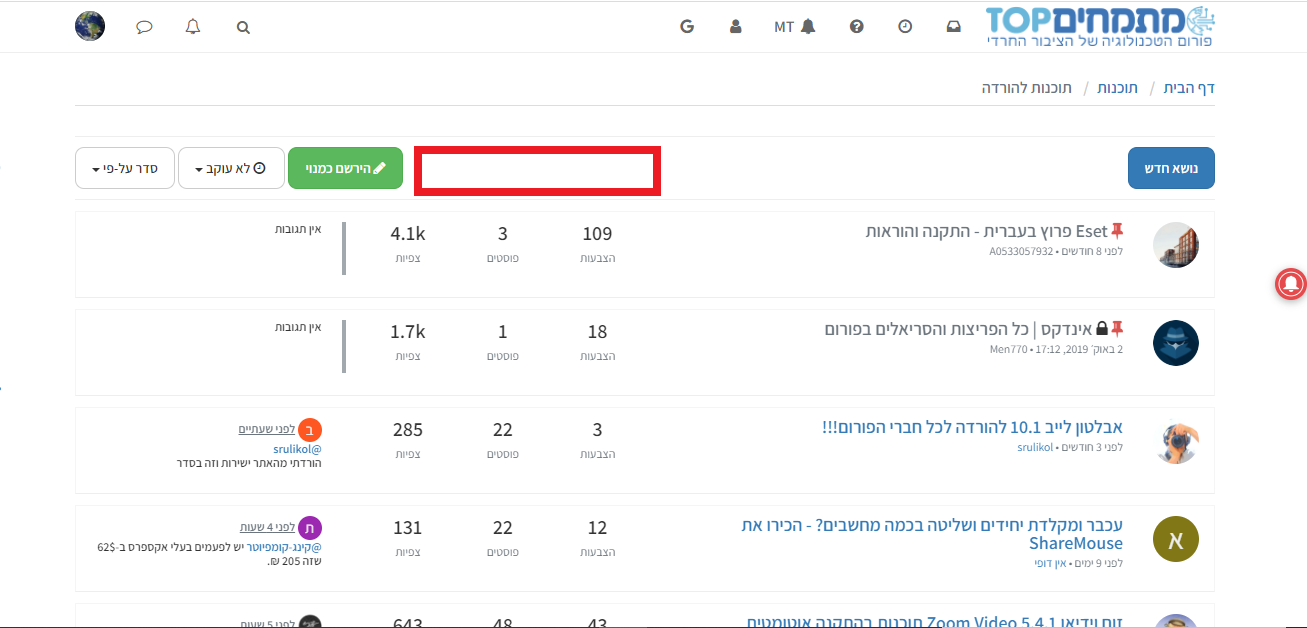Click the Google G icon in navbar
Viewport: 1307px width, 628px height.
point(687,27)
